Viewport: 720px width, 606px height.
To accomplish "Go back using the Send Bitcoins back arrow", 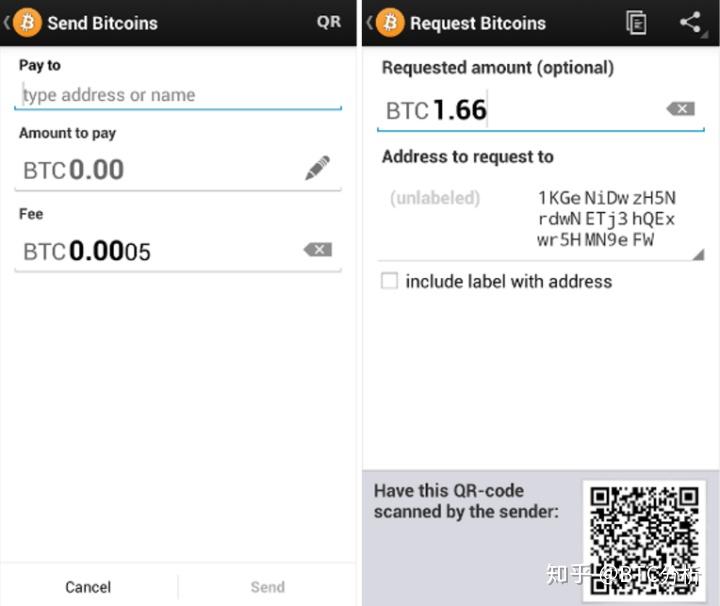I will pyautogui.click(x=7, y=22).
